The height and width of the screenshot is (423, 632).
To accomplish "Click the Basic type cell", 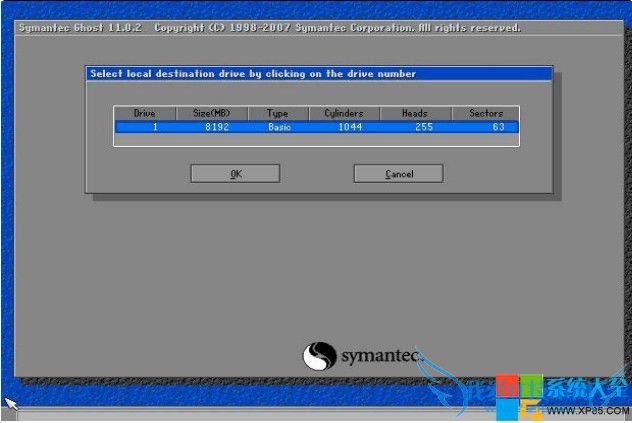I will coord(279,127).
